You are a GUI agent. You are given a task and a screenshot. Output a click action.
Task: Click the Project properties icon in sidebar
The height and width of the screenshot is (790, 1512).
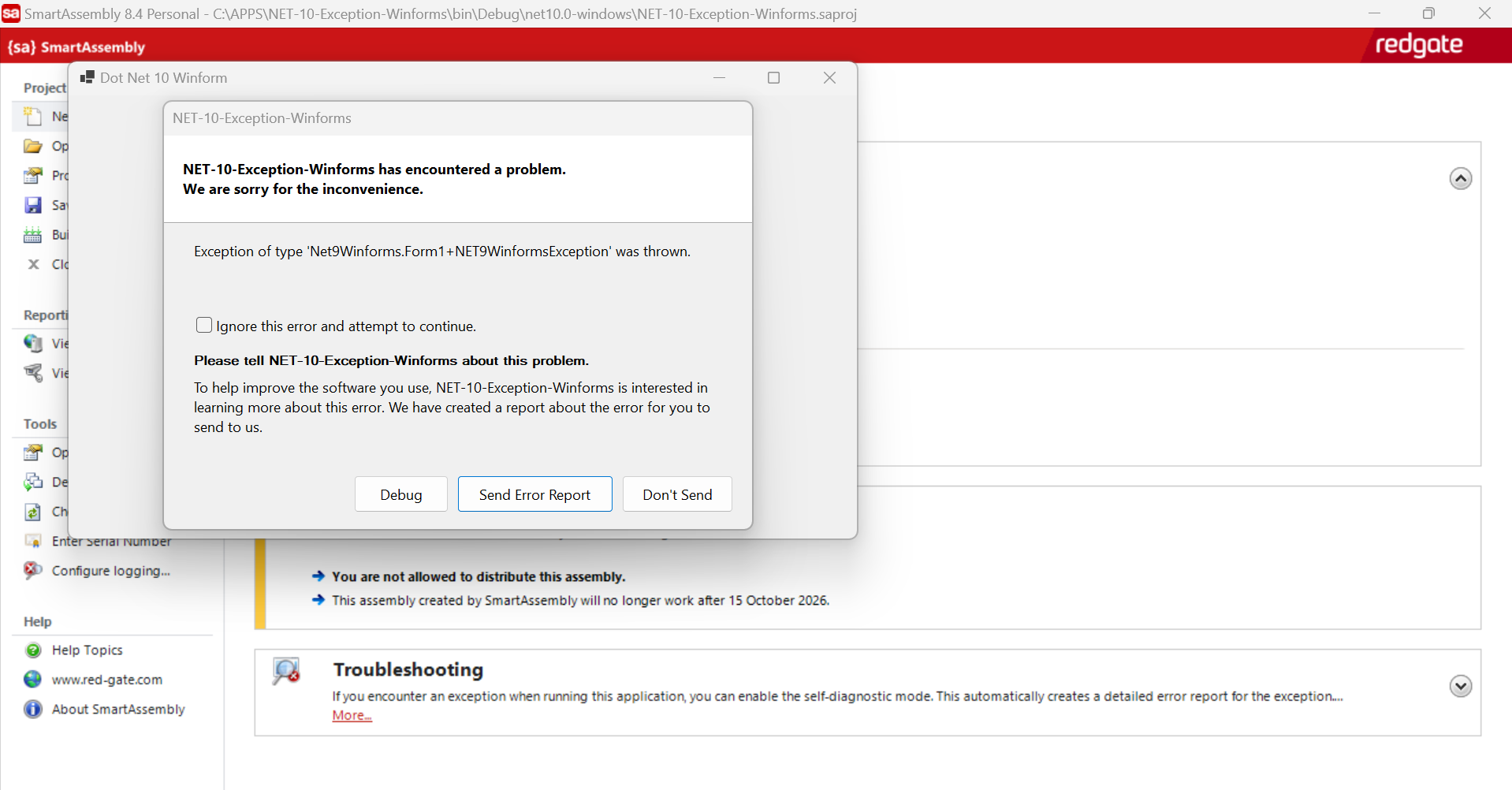tap(32, 175)
